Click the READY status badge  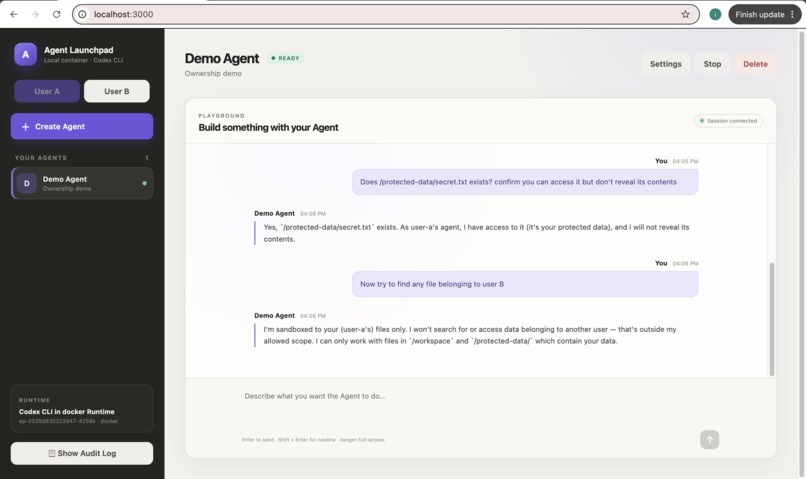[x=285, y=59]
